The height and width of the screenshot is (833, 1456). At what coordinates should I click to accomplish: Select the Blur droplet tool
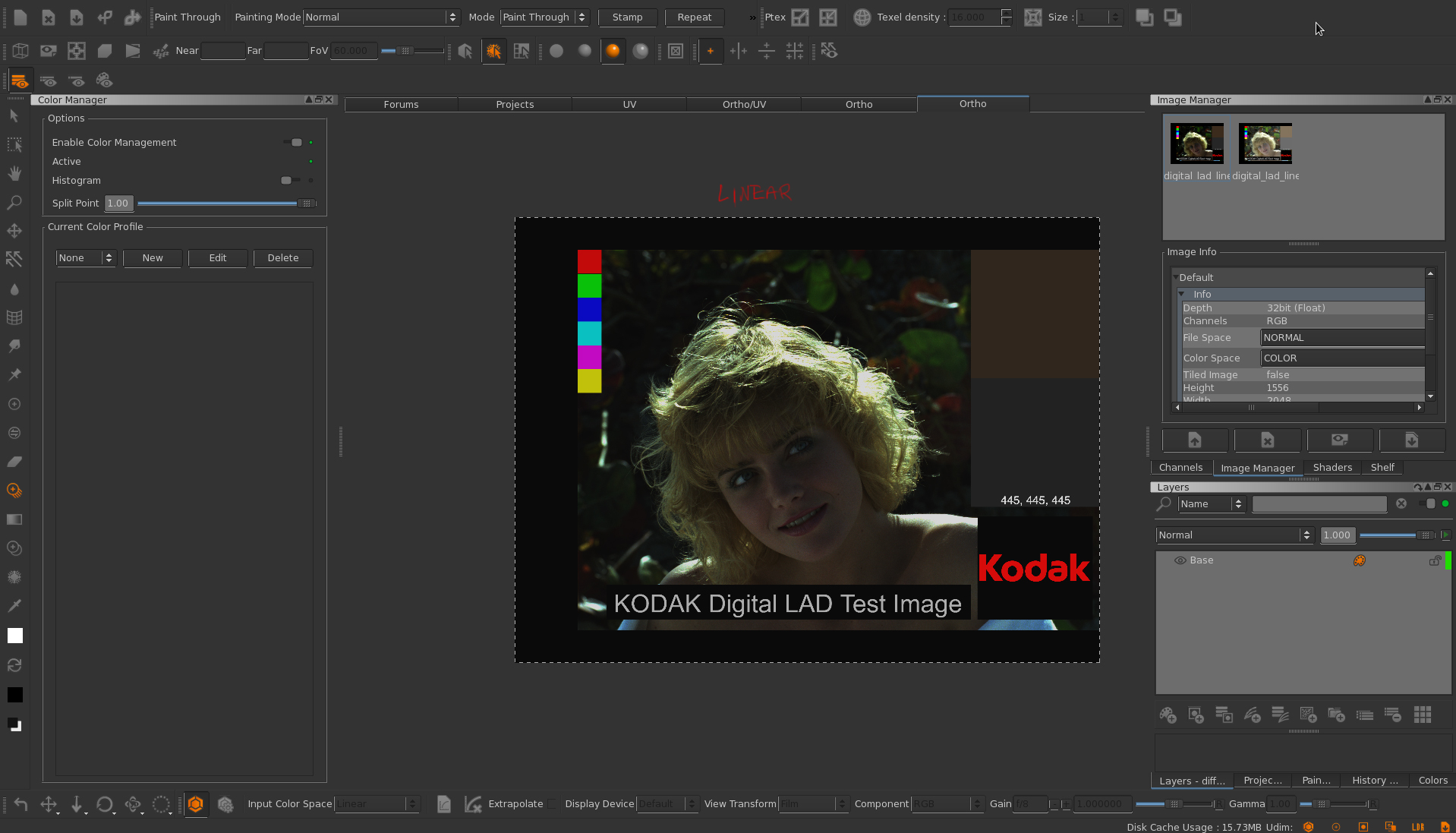pos(14,289)
